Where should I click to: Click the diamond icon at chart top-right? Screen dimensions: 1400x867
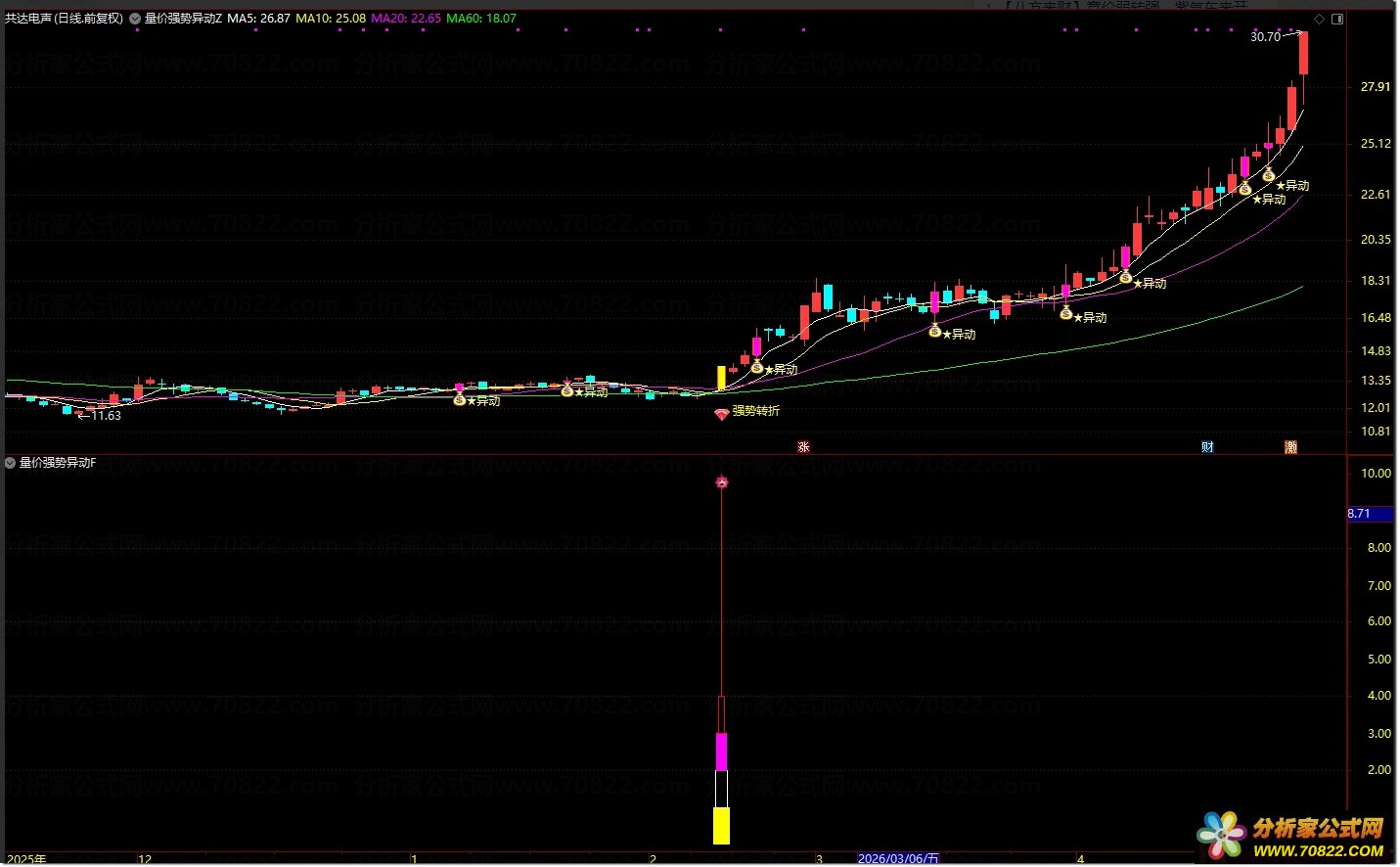click(x=1319, y=19)
